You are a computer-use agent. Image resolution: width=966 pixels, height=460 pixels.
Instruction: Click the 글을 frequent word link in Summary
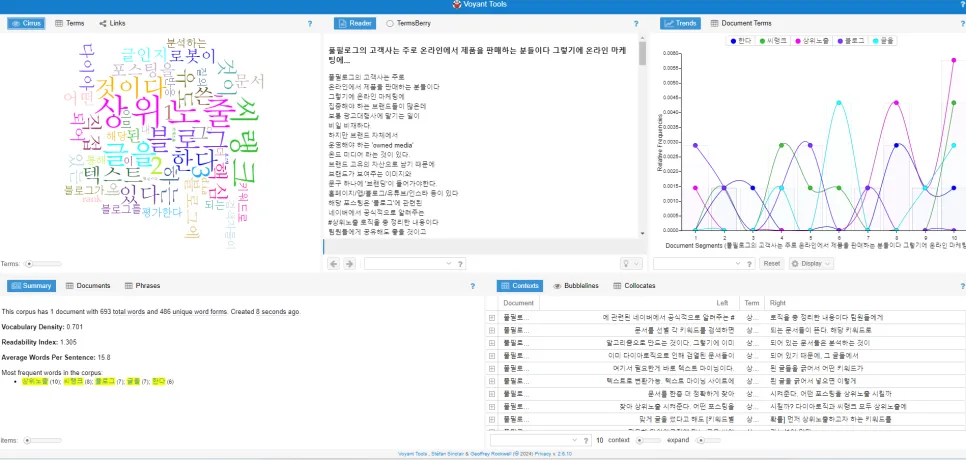(133, 382)
